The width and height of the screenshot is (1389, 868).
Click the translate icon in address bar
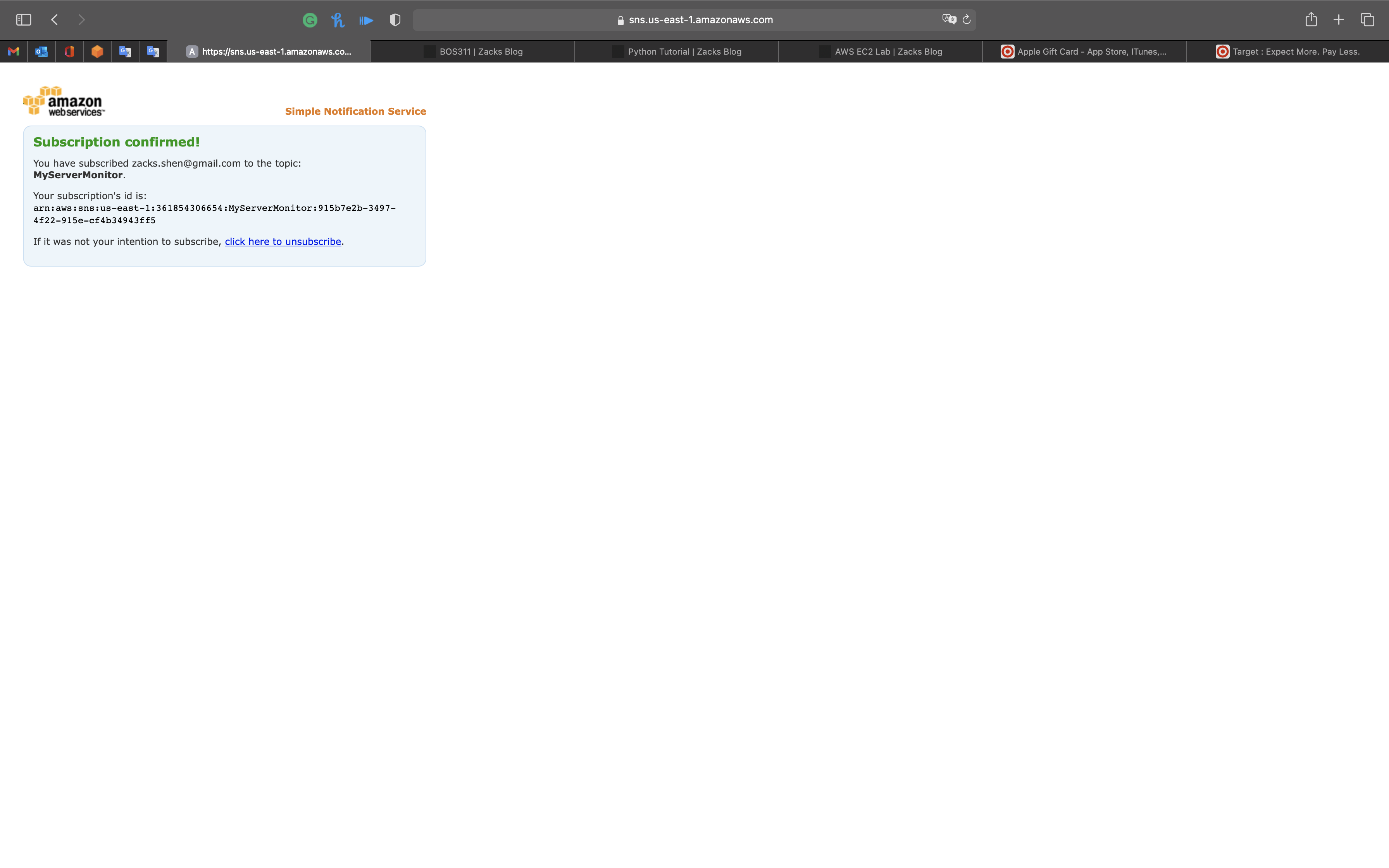[949, 19]
